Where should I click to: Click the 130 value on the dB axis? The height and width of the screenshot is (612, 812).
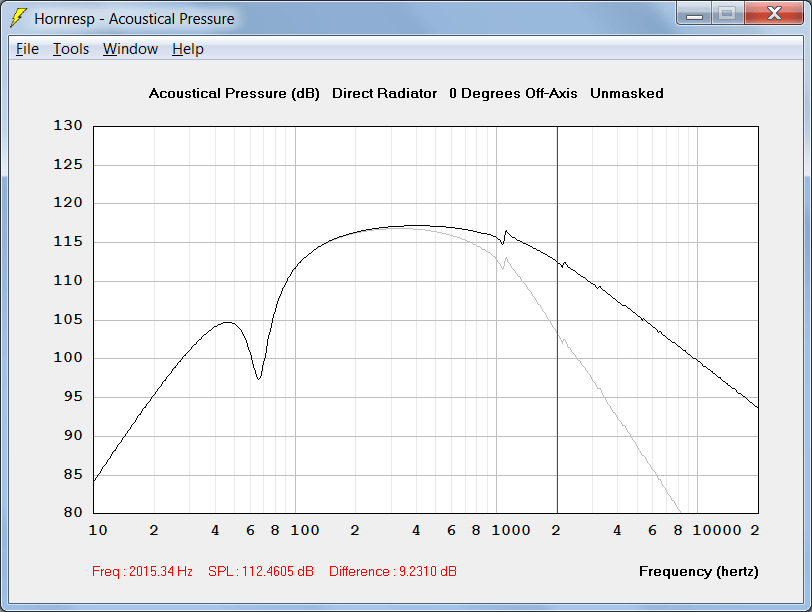click(x=68, y=125)
